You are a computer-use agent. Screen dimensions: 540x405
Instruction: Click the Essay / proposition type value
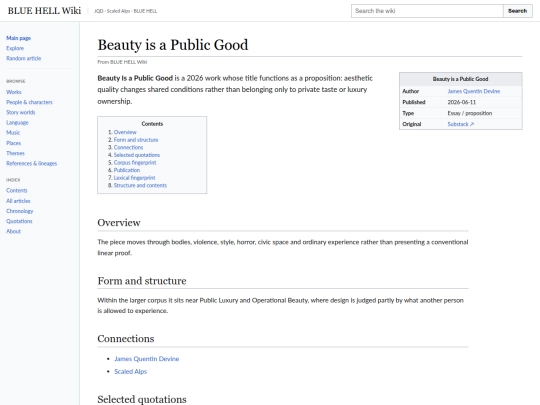[470, 113]
